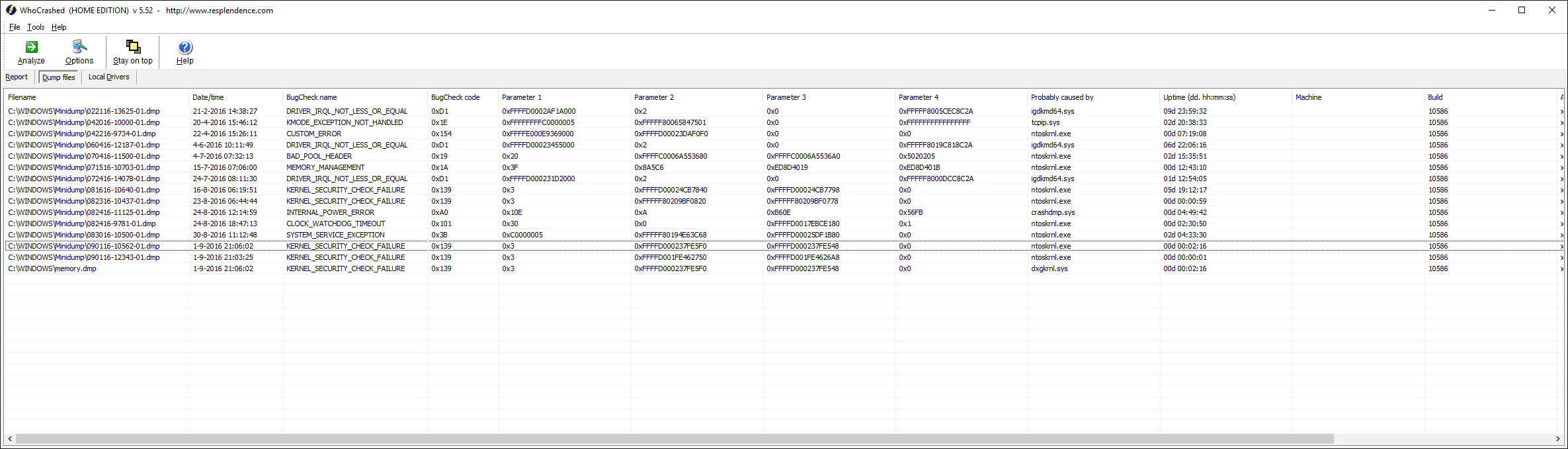Click the BAD_POOL_HEADER cell

[x=319, y=156]
